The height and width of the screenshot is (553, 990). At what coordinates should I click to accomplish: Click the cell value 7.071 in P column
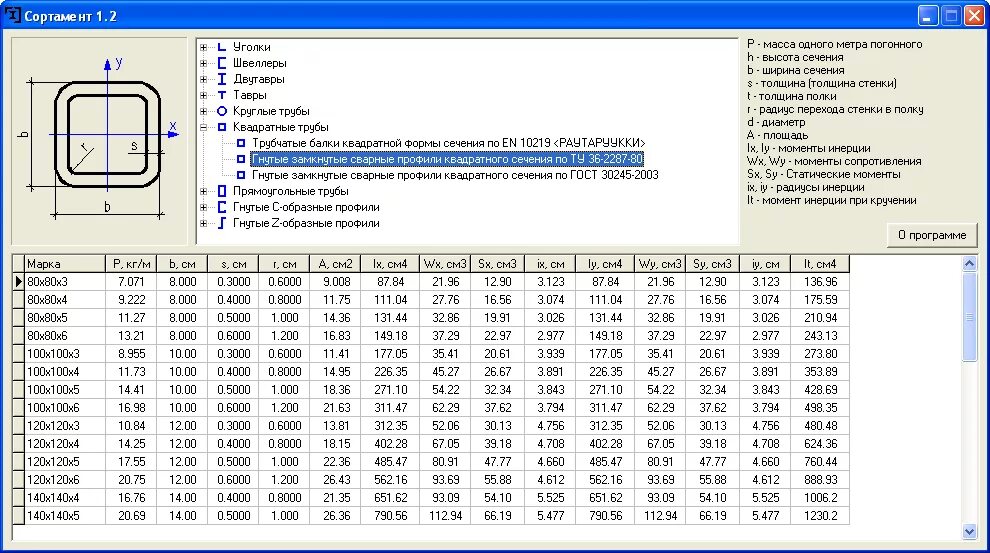(131, 282)
